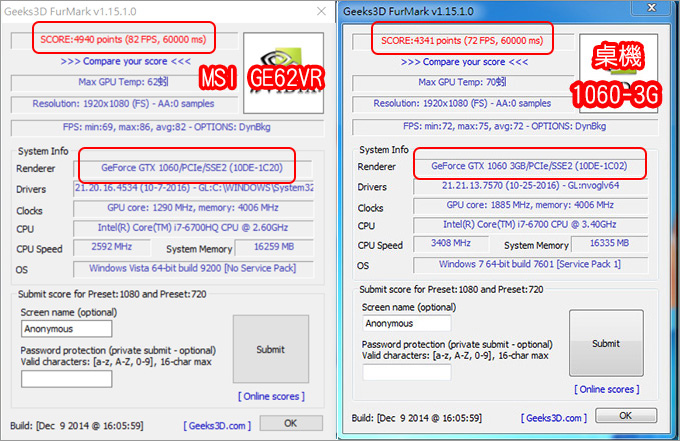Screen dimensions: 680x441
Task: Click Build date text in left window
Action: click(x=77, y=426)
